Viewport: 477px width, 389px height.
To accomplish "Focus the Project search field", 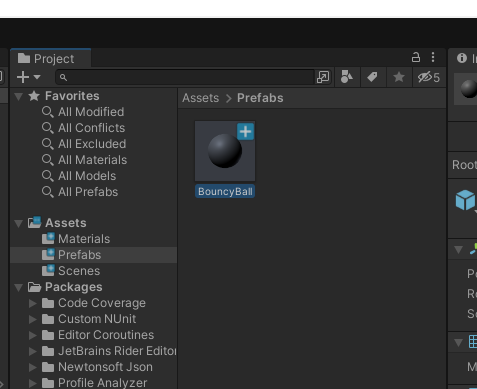I will click(x=185, y=77).
